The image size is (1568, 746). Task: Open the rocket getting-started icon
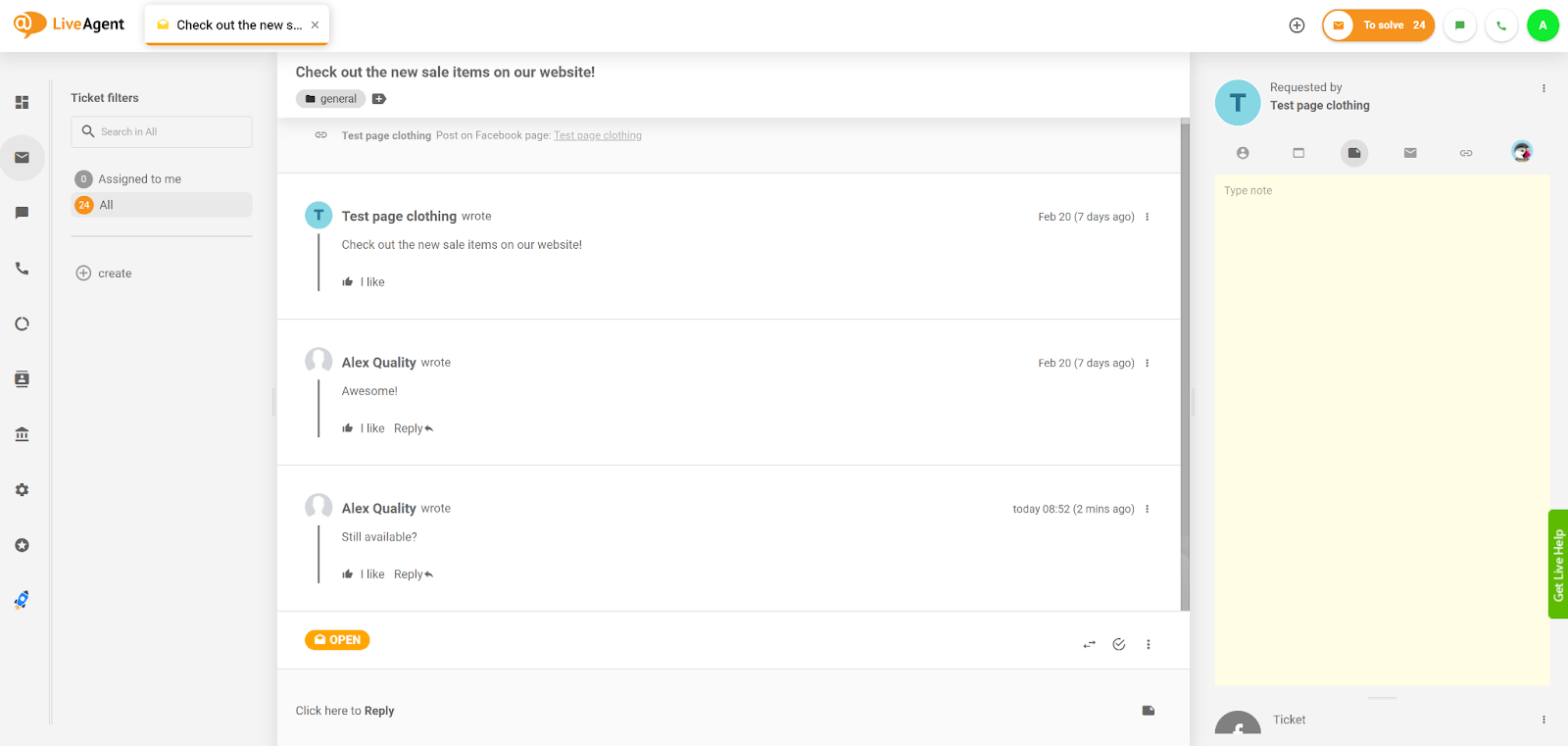22,600
